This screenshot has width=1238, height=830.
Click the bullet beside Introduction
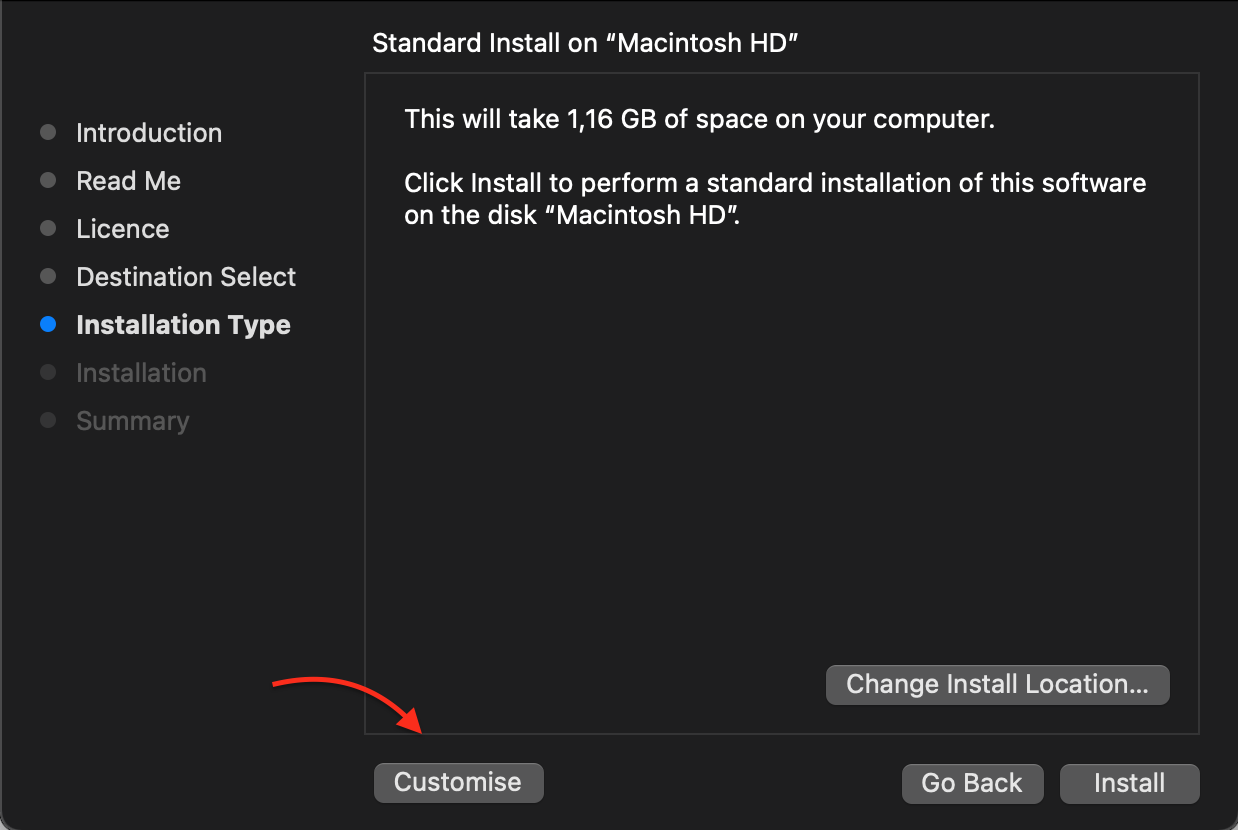click(48, 133)
